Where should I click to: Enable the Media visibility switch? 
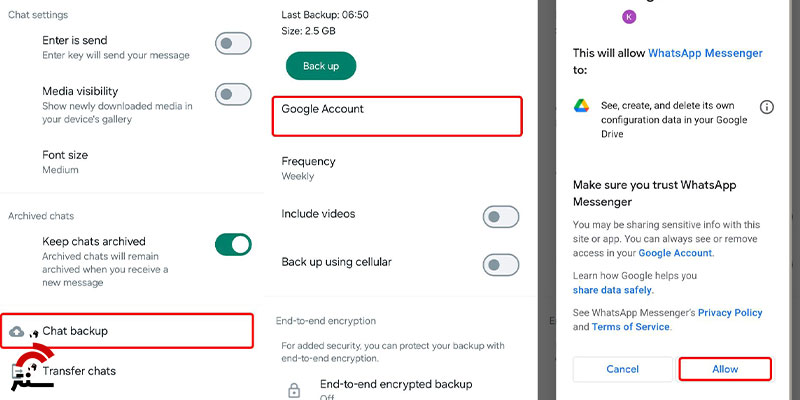[233, 94]
